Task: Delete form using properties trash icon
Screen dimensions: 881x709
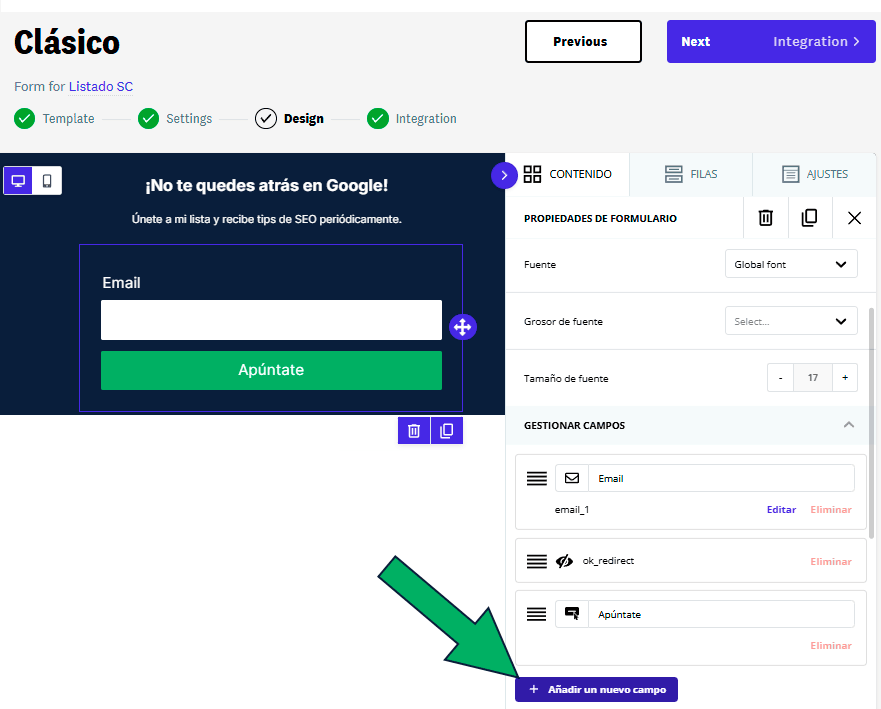Action: click(x=765, y=218)
